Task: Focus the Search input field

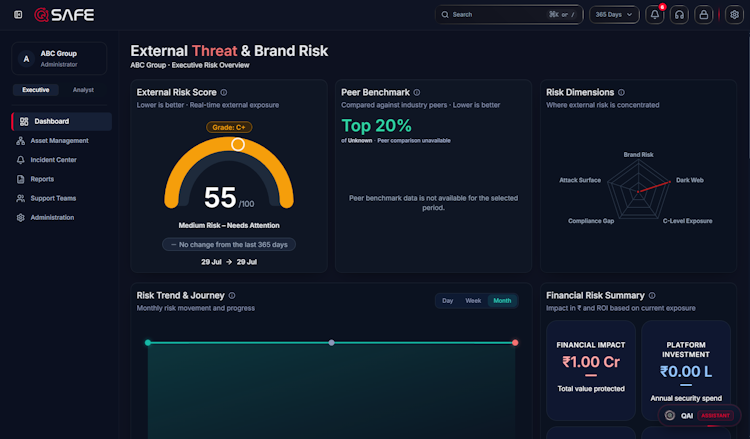Action: point(509,15)
